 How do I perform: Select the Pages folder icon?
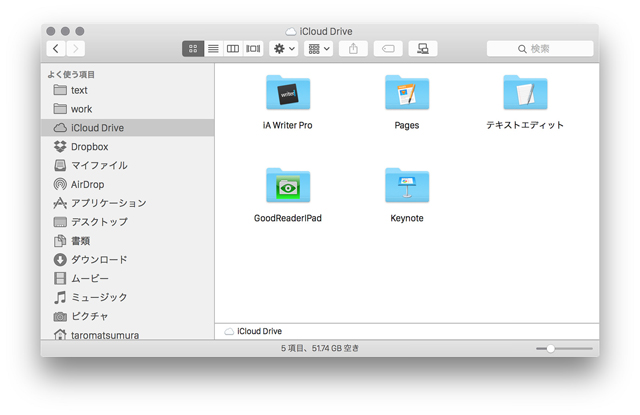coord(407,93)
